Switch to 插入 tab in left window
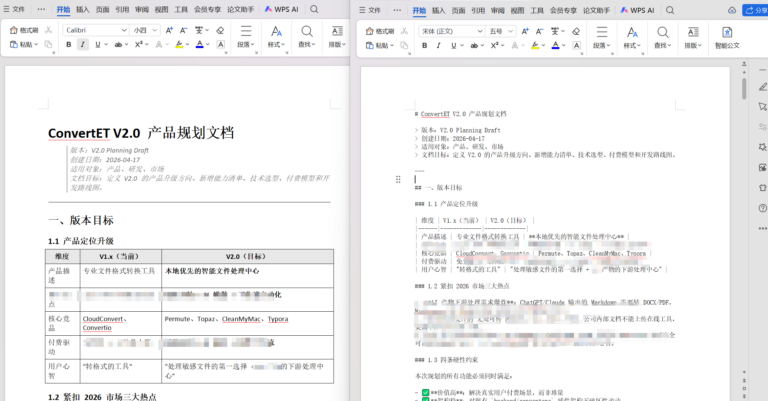 (83, 9)
